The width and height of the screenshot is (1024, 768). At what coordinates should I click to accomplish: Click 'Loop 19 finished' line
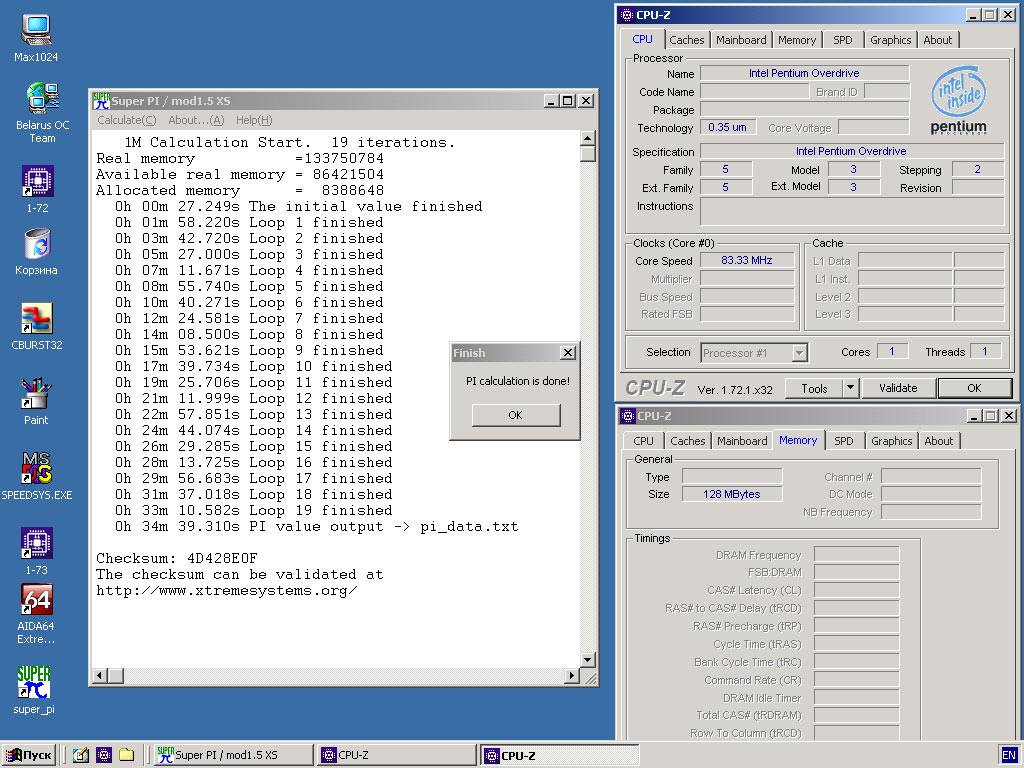tap(253, 511)
